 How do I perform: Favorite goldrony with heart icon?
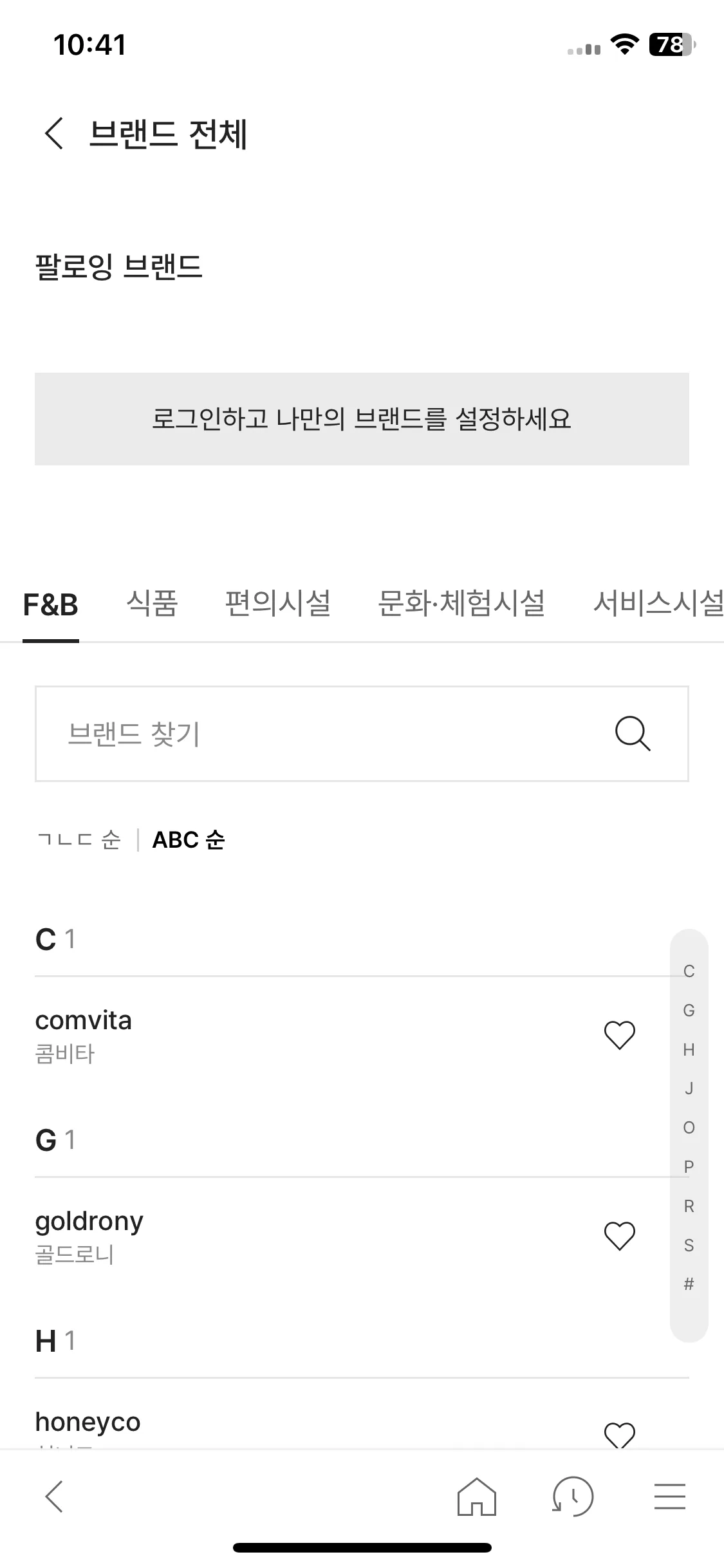pyautogui.click(x=620, y=1236)
